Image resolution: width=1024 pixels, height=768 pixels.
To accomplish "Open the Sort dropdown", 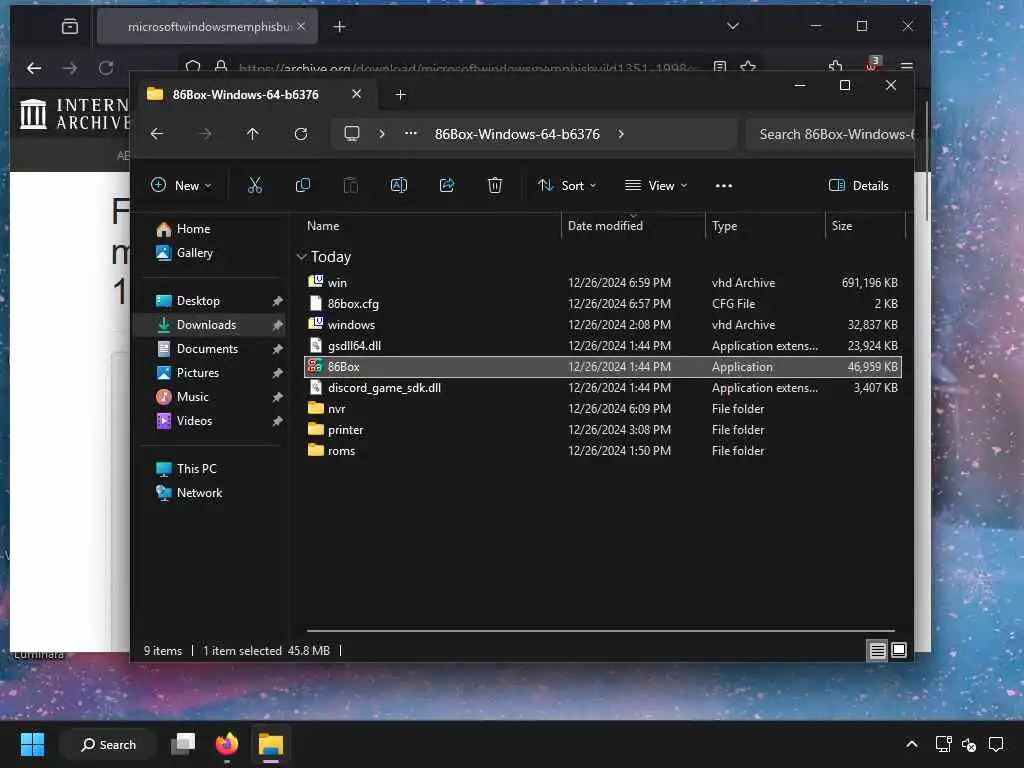I will pyautogui.click(x=567, y=185).
